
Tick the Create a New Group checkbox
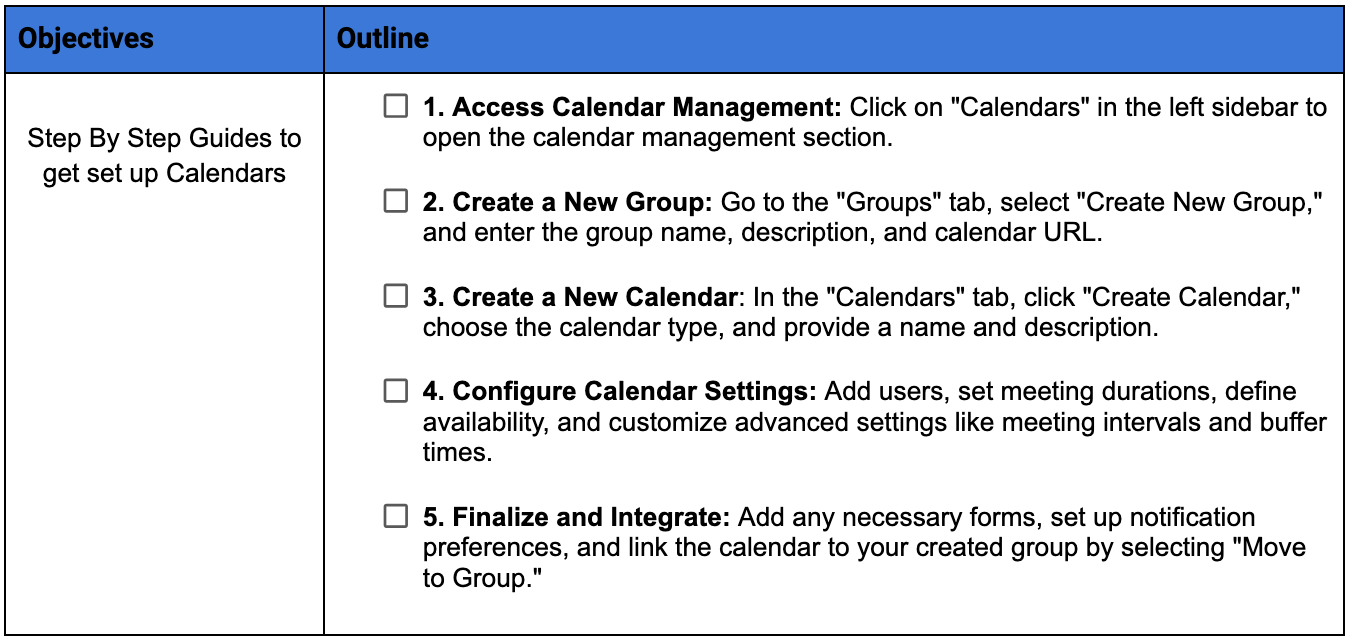(396, 202)
